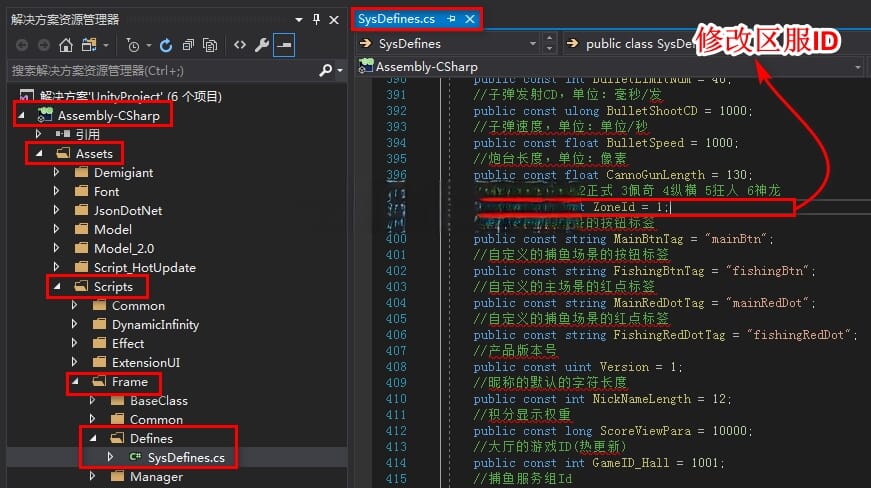
Task: Expand the Demigiant folder node
Action: [57, 172]
